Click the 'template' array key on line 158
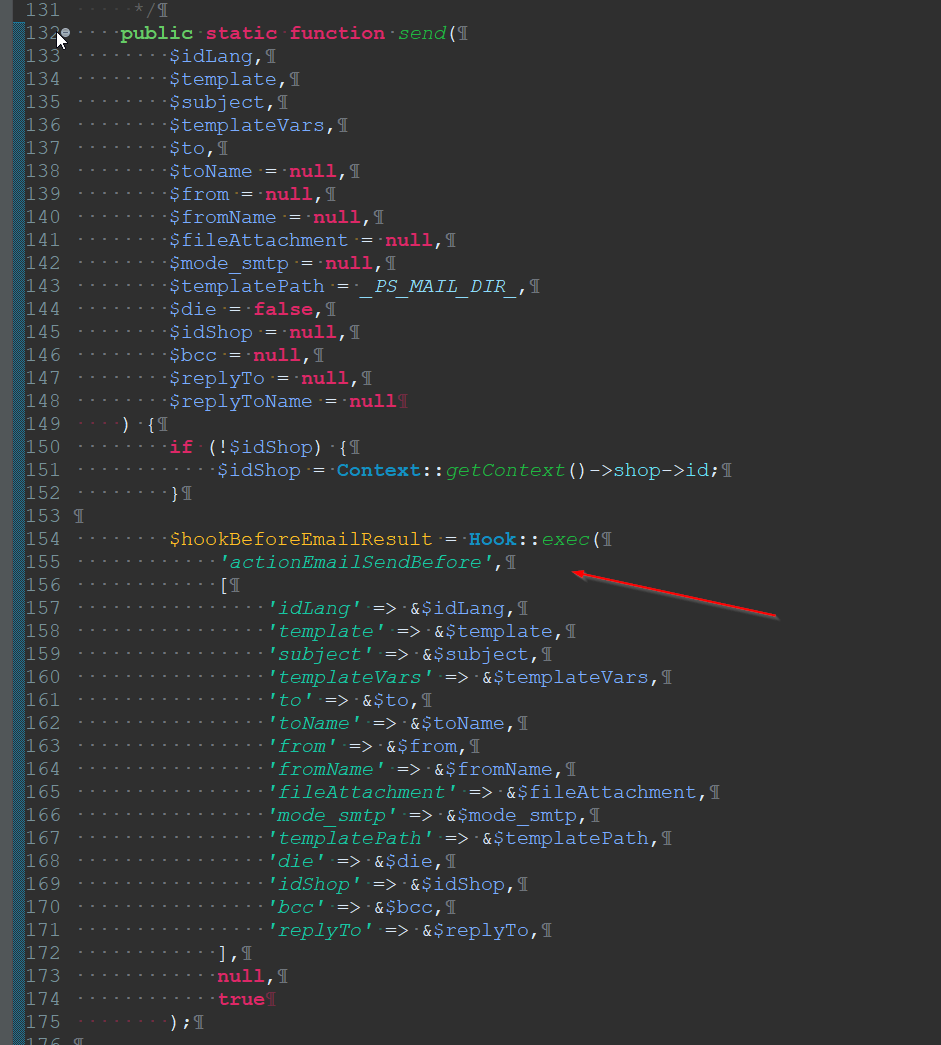Viewport: 941px width, 1045px height. (326, 631)
